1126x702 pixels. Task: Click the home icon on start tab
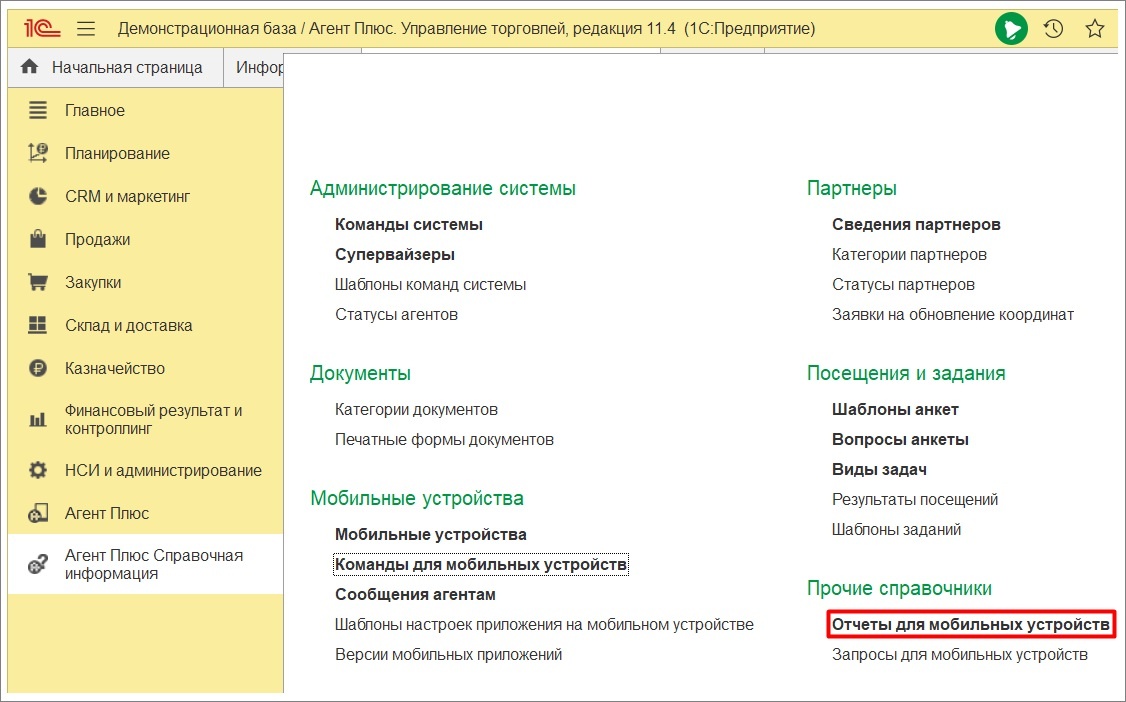click(29, 67)
